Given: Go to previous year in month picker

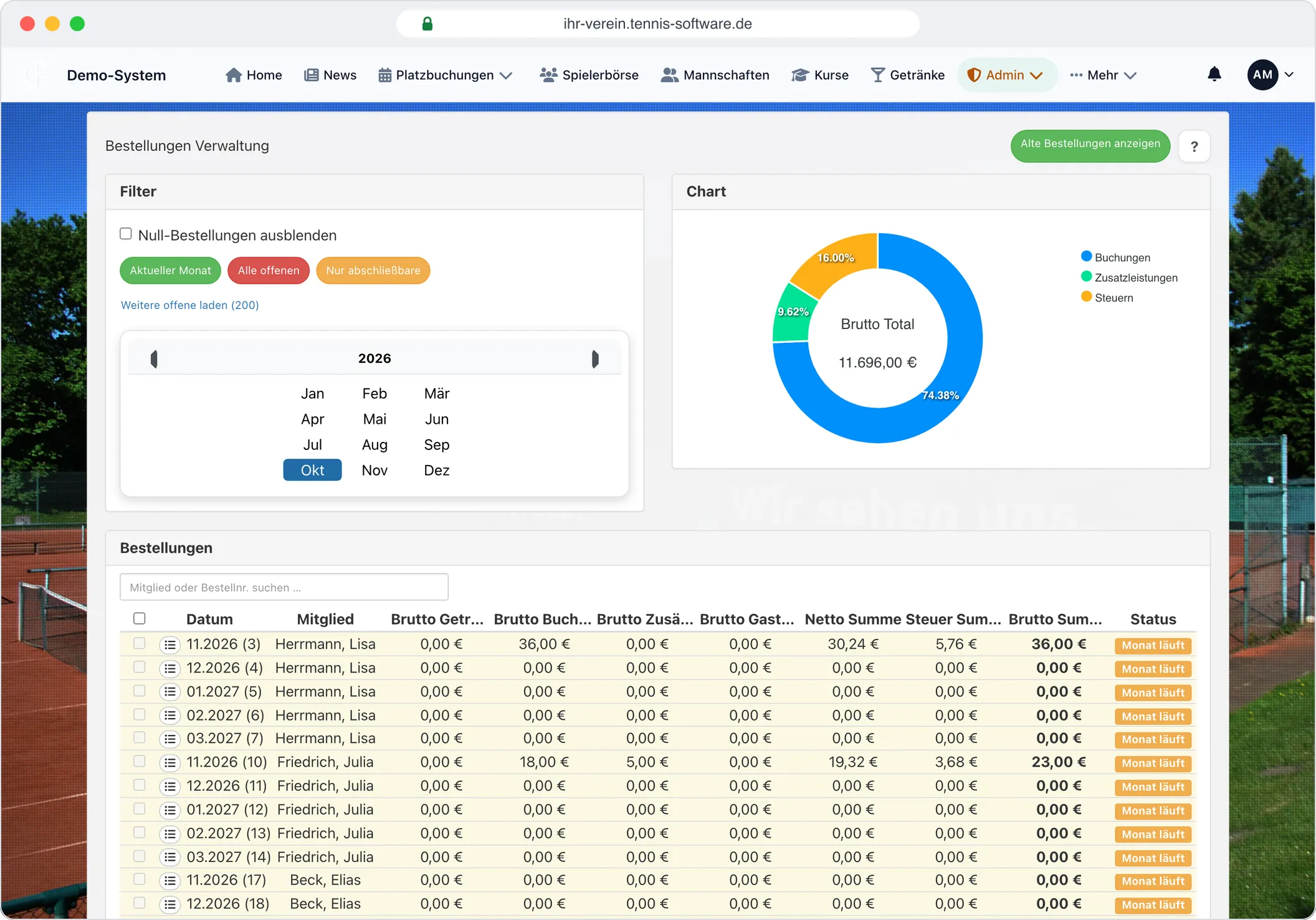Looking at the screenshot, I should click(154, 358).
